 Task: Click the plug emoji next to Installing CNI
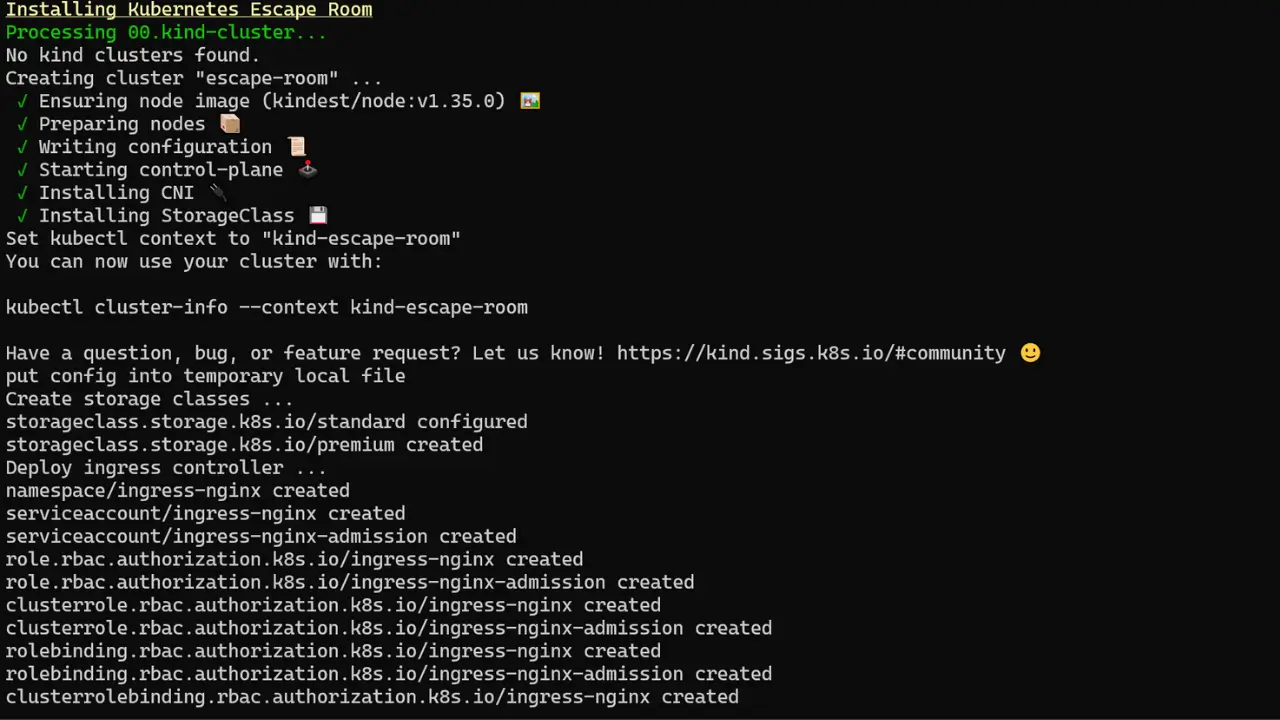tap(218, 193)
